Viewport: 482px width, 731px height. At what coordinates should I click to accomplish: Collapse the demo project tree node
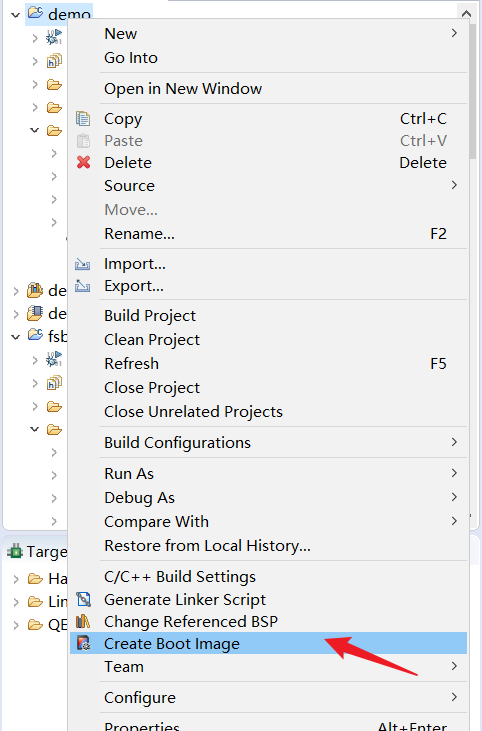[15, 14]
